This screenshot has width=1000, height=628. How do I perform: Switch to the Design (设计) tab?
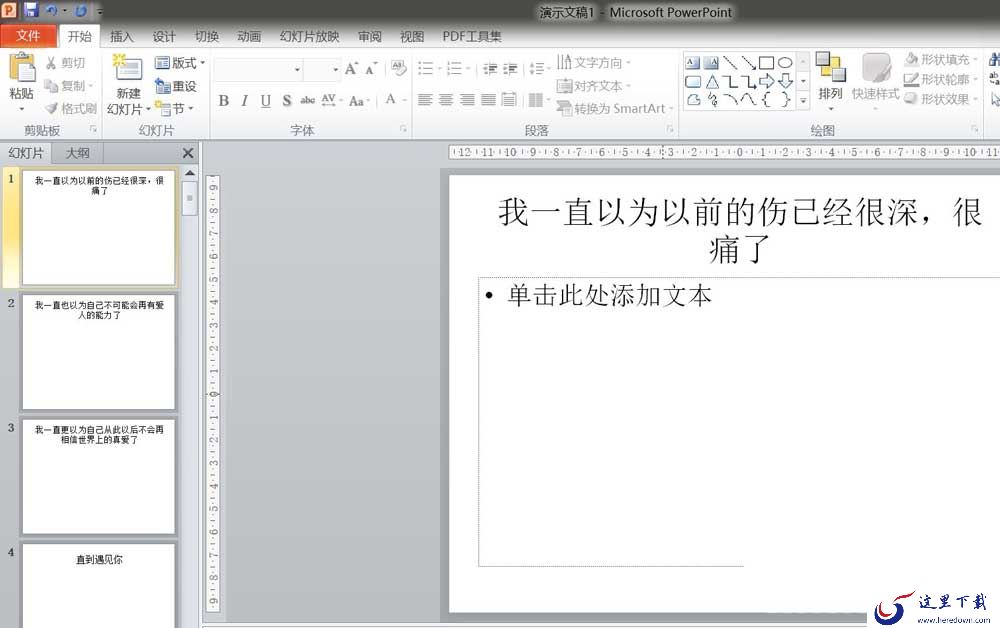pyautogui.click(x=164, y=37)
